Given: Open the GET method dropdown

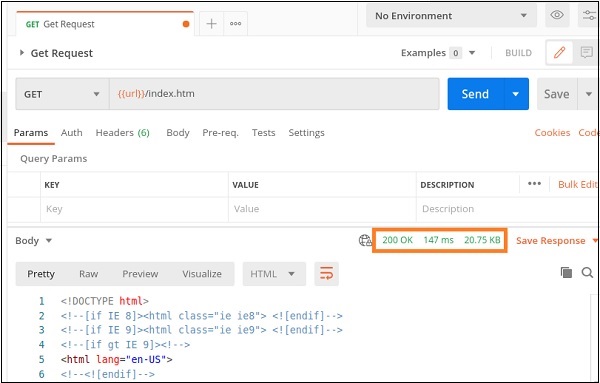Looking at the screenshot, I should pyautogui.click(x=62, y=94).
